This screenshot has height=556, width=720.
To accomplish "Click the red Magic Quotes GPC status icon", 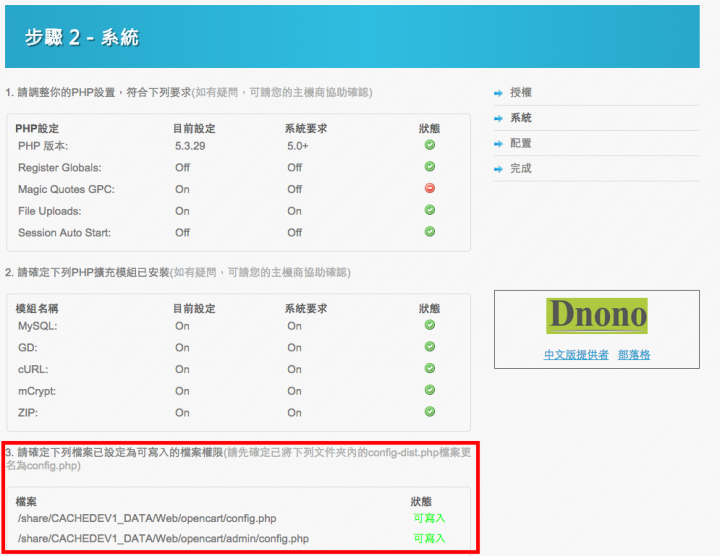I will [429, 188].
